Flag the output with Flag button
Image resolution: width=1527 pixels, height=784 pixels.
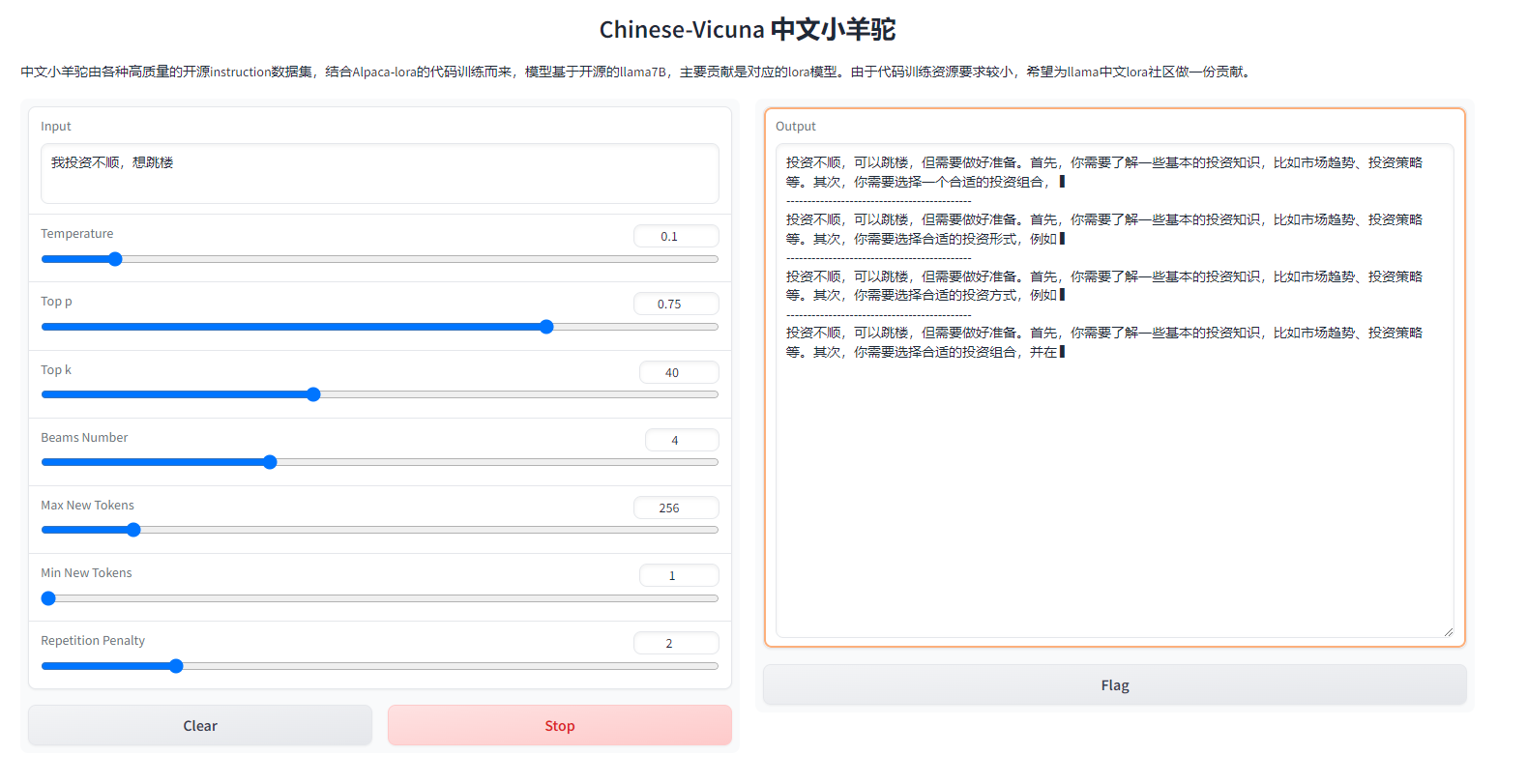click(1115, 684)
